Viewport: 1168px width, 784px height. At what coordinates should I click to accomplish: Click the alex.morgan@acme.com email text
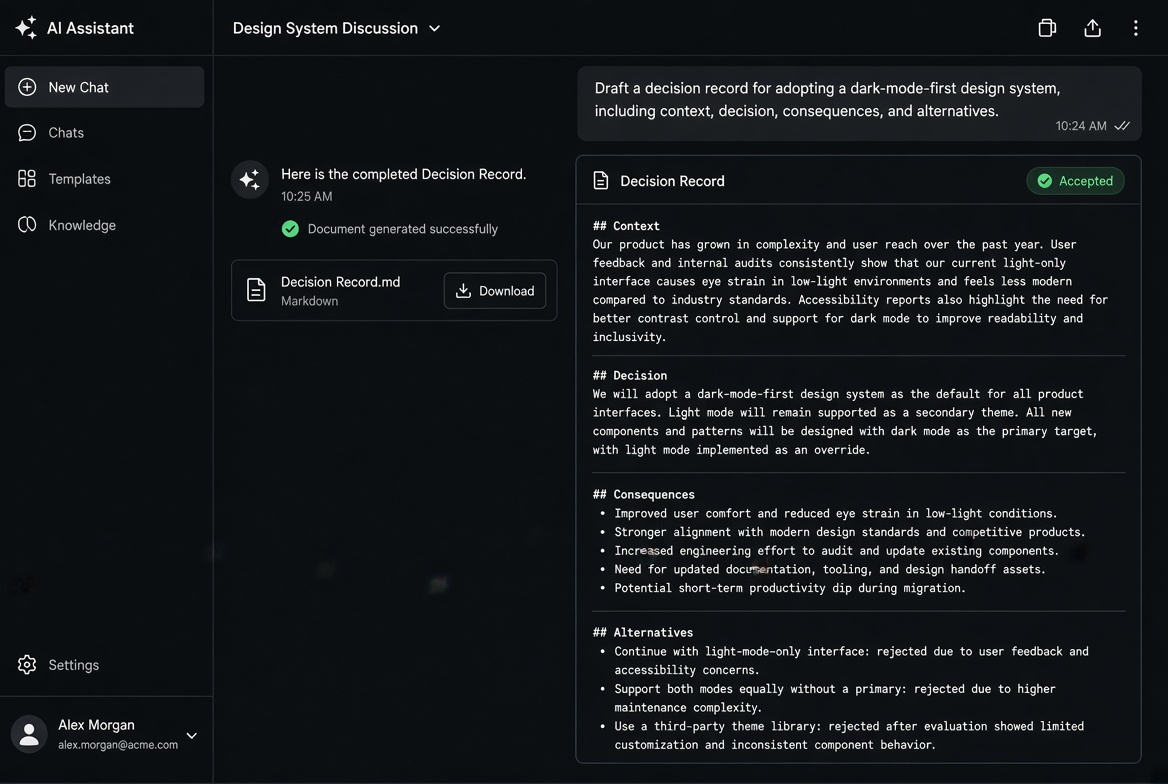click(x=118, y=745)
